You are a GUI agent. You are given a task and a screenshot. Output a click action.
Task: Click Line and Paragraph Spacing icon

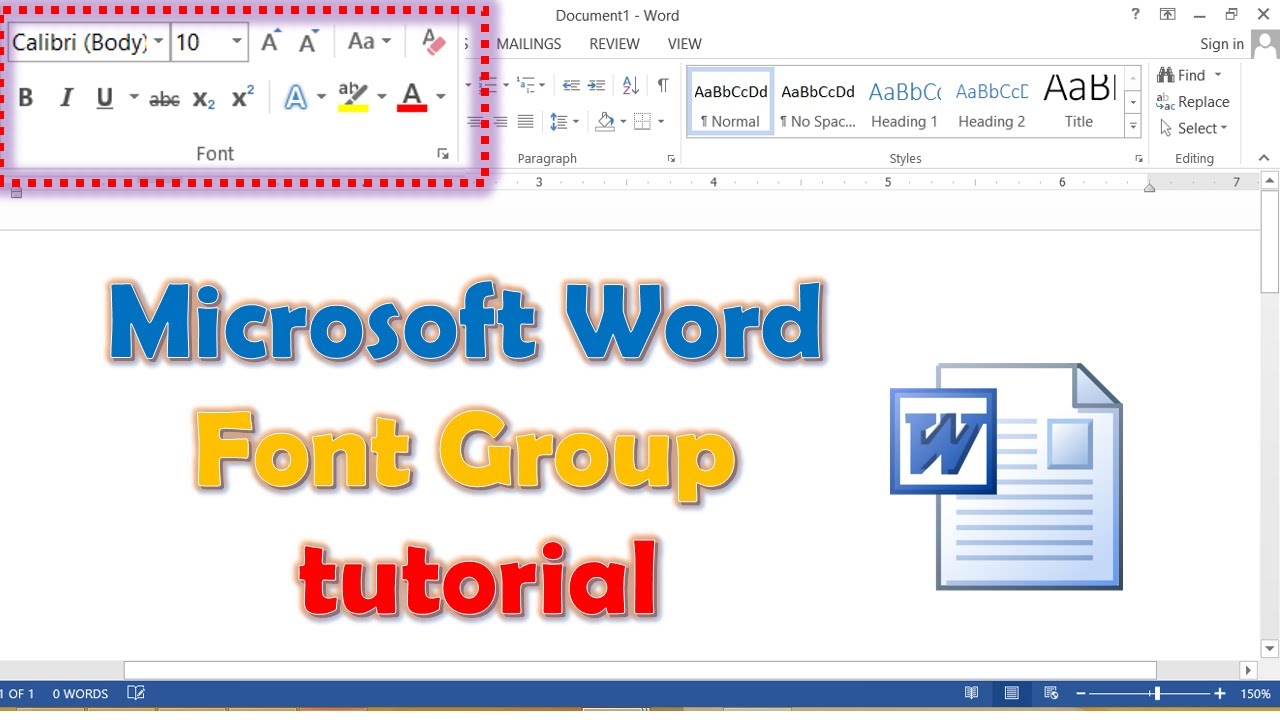[558, 122]
